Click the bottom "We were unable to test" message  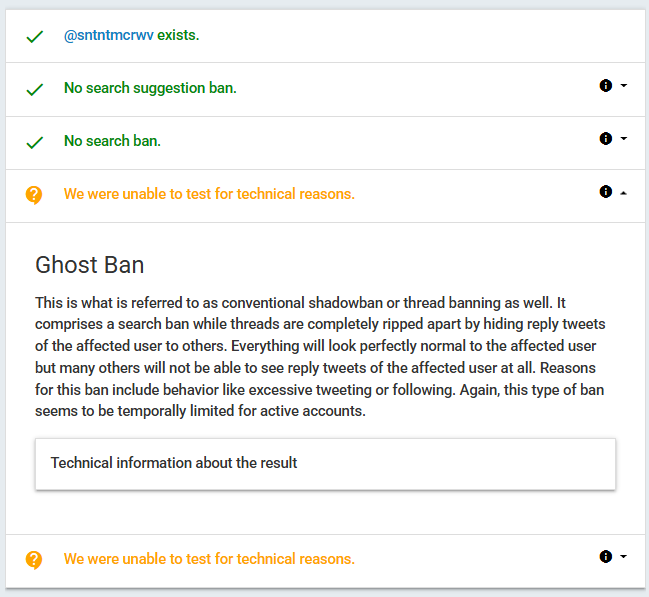[x=209, y=559]
